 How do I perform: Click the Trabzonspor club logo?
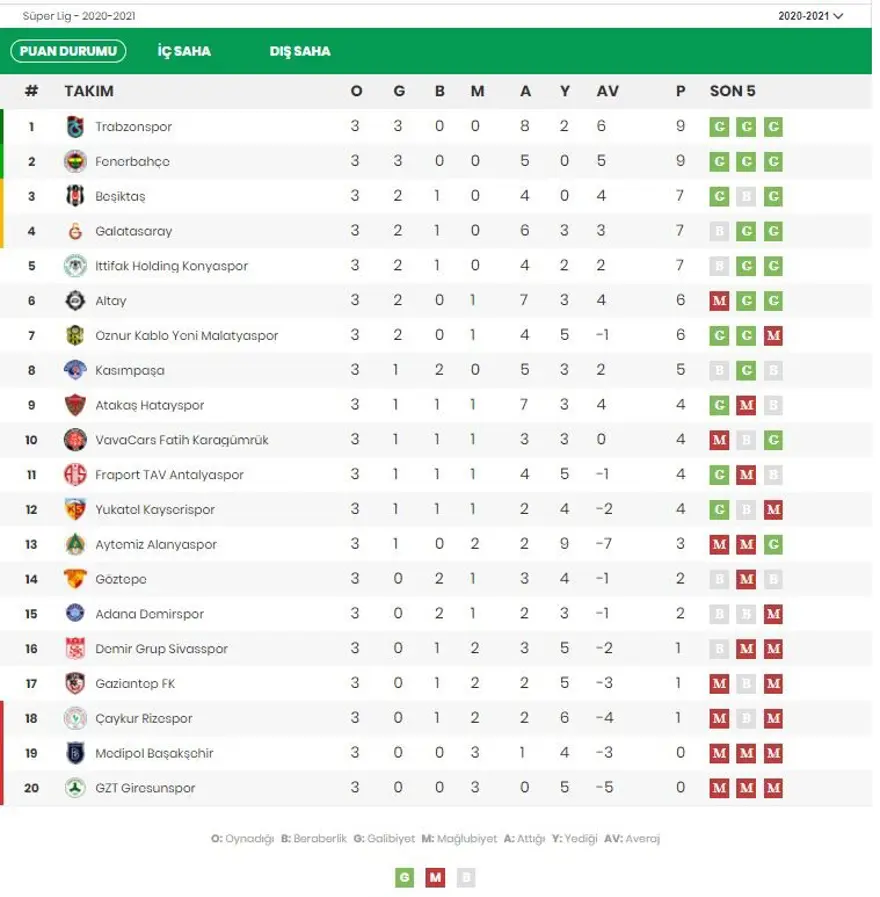(x=76, y=127)
